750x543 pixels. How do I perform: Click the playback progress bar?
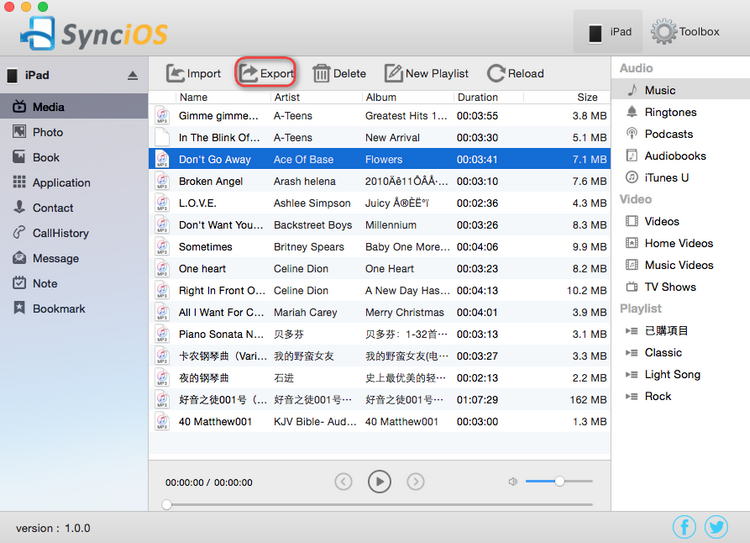pos(378,504)
